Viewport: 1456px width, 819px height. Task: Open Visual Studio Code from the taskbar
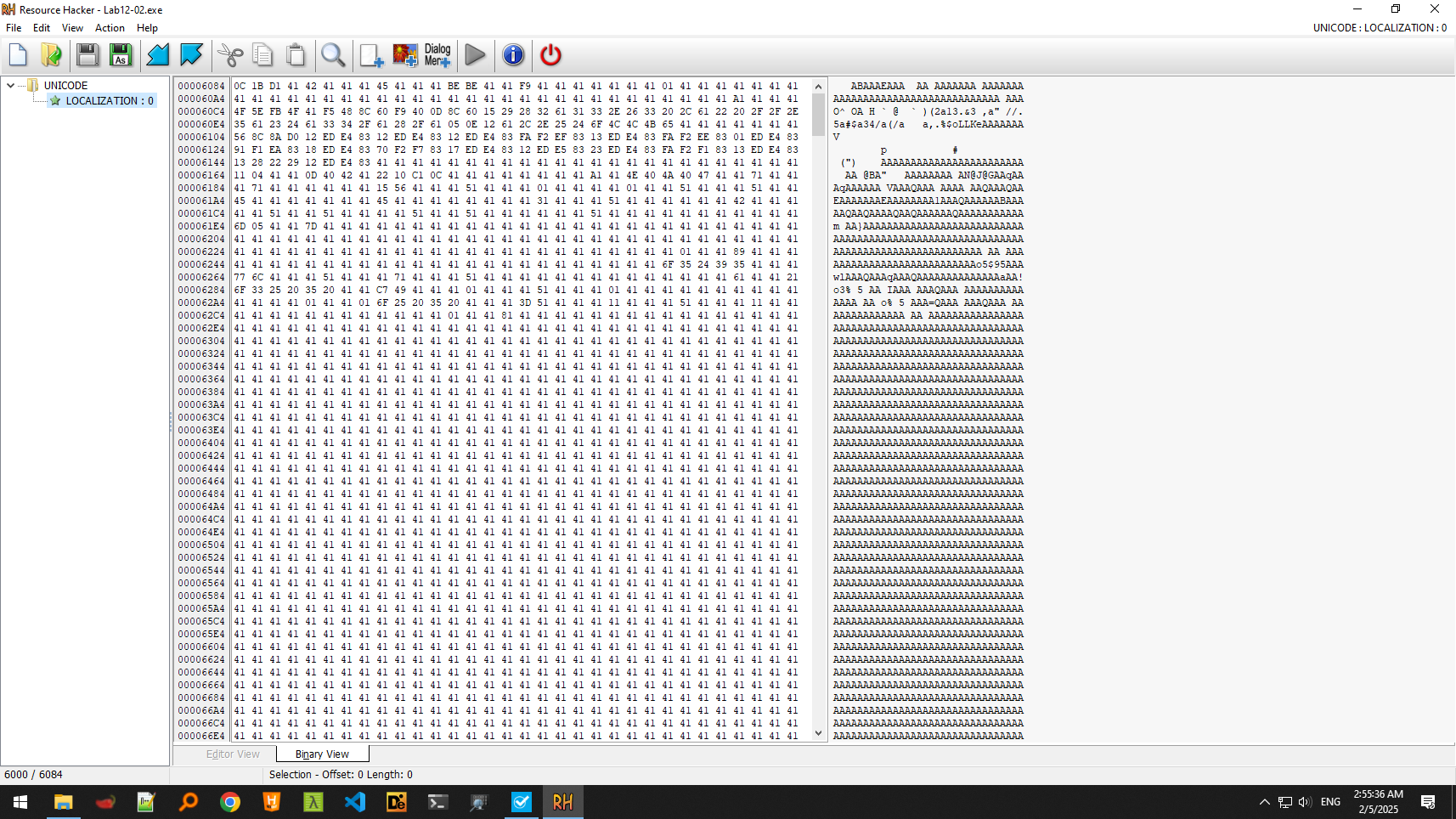coord(355,802)
